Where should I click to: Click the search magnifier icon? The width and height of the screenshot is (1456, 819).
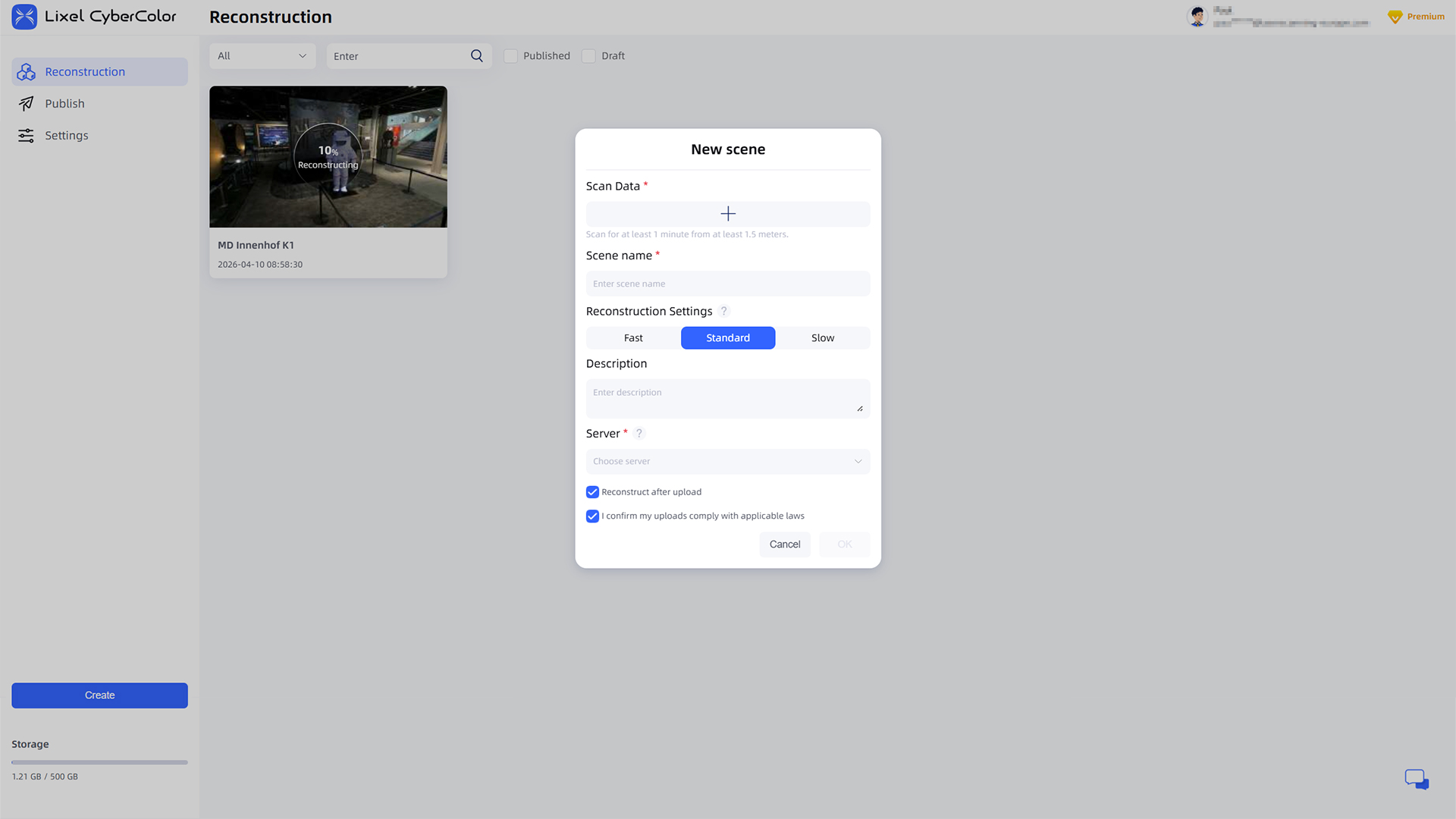(476, 56)
